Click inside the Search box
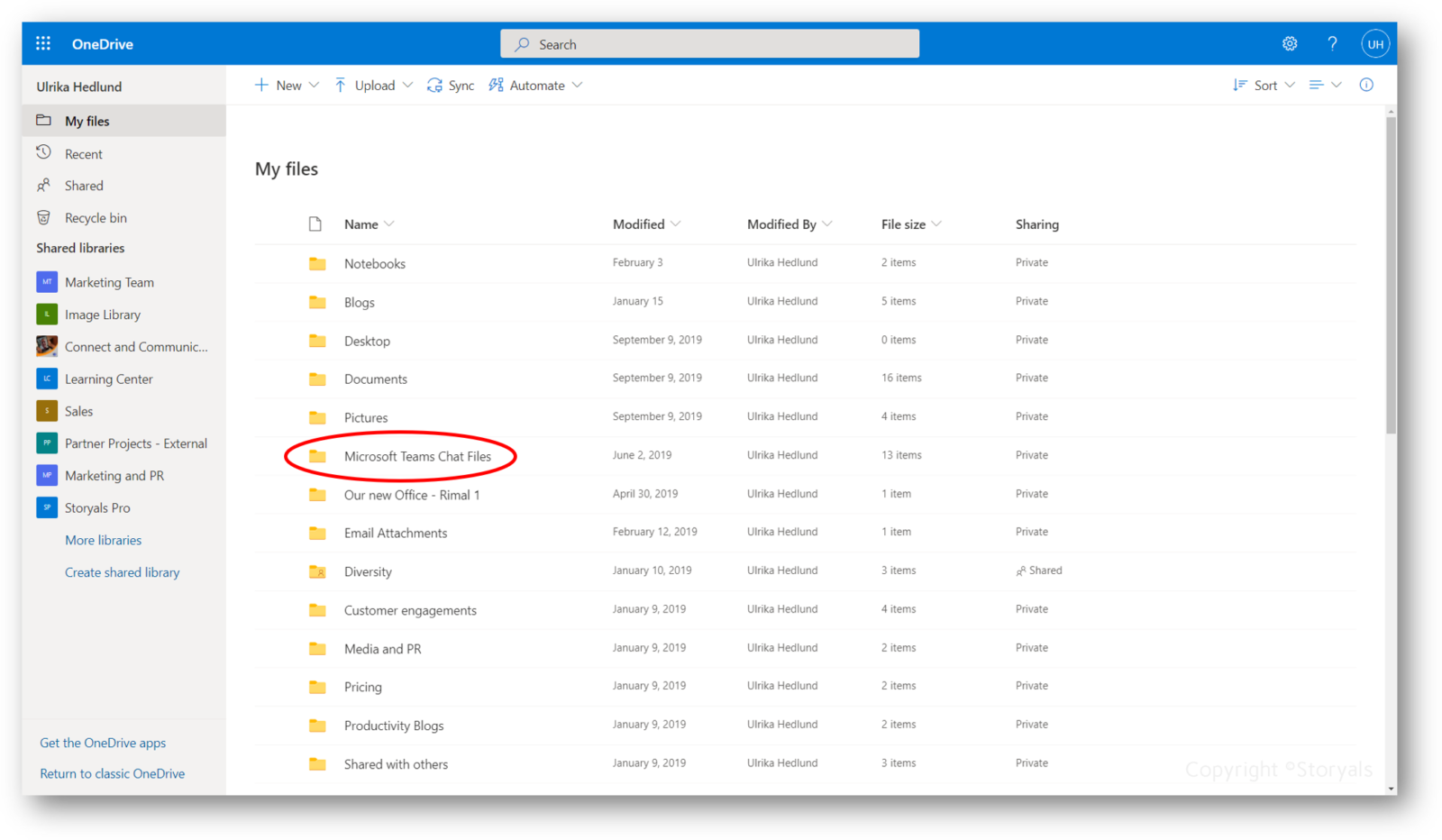The width and height of the screenshot is (1442, 840). (x=709, y=43)
